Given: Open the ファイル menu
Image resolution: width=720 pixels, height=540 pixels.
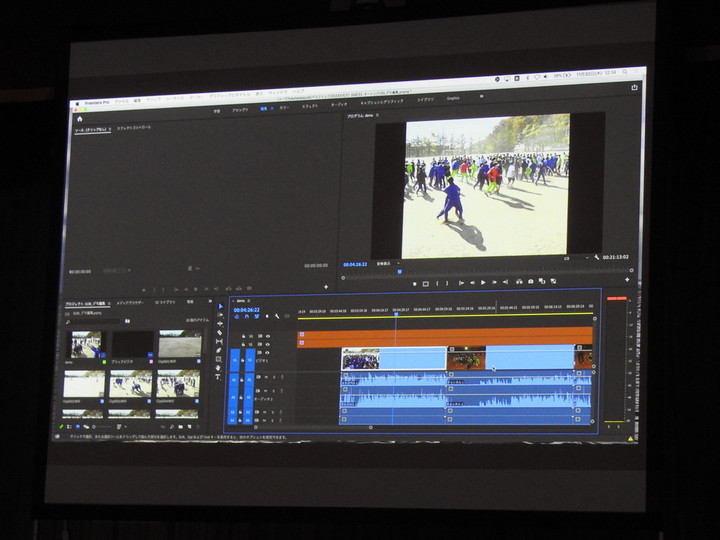Looking at the screenshot, I should point(120,100).
